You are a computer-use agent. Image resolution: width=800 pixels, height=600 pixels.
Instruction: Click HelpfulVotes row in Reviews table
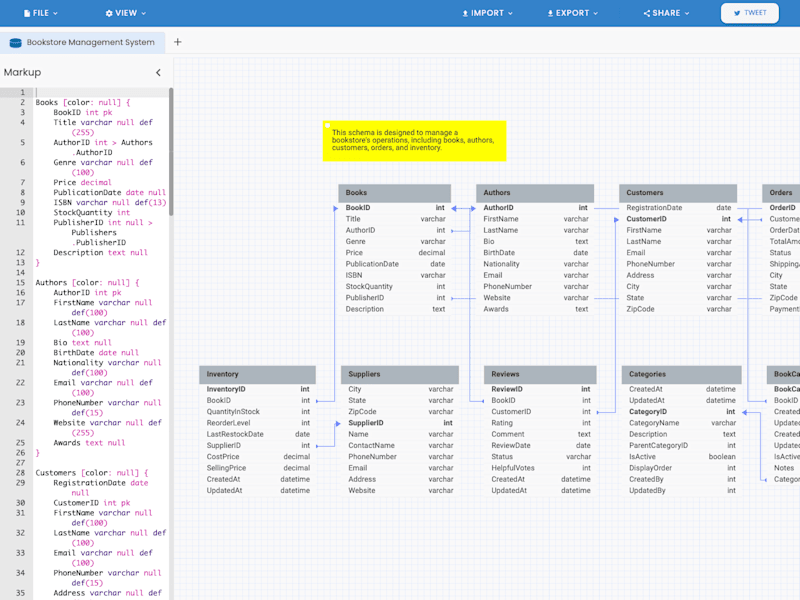pyautogui.click(x=540, y=468)
